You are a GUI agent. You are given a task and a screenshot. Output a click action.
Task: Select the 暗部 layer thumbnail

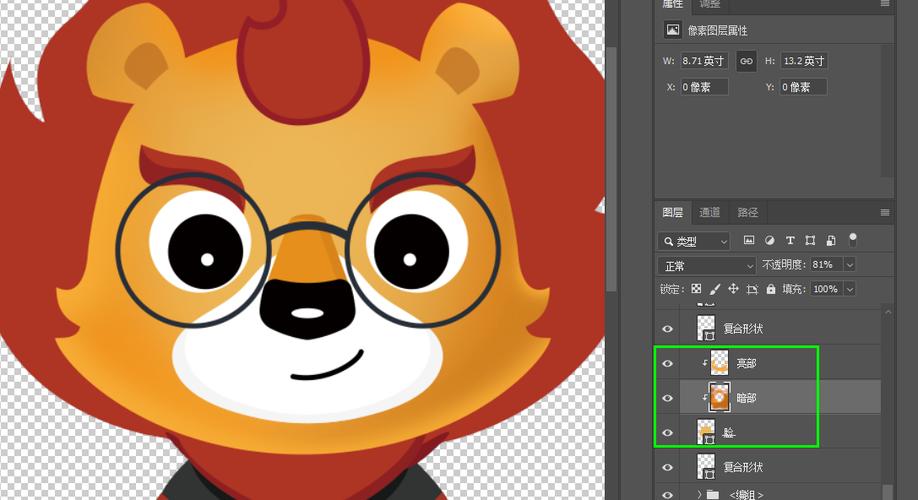(x=720, y=398)
